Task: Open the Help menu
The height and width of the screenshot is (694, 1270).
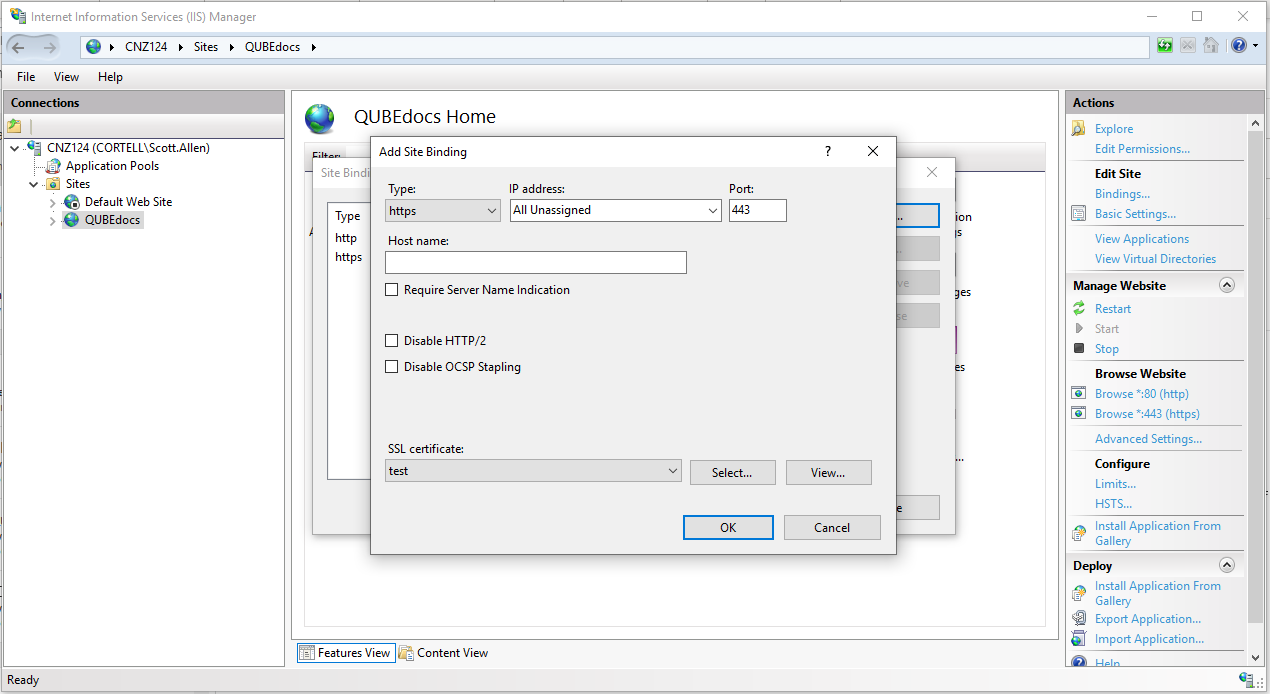Action: coord(110,77)
